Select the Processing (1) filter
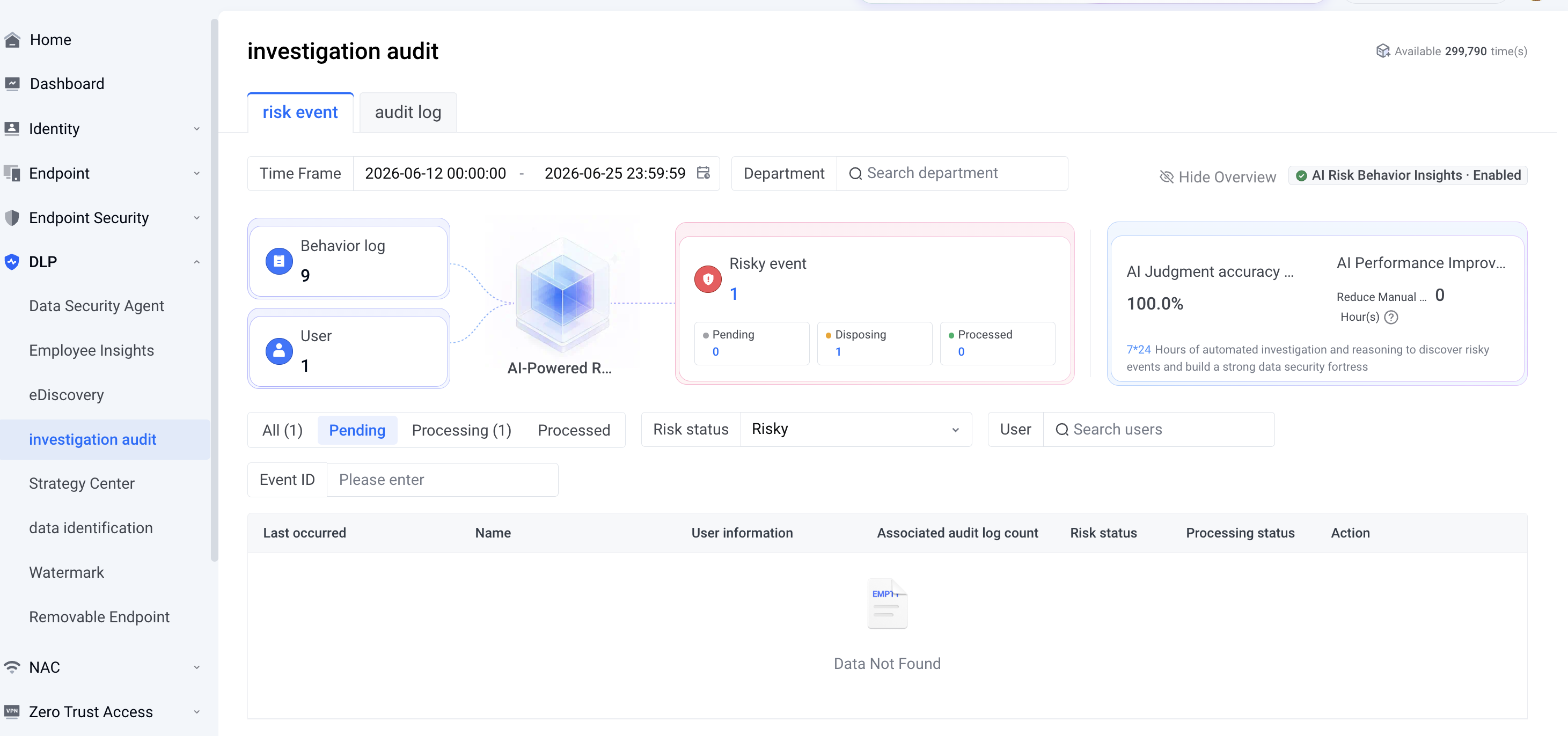Screen dimensions: 1568x736 [461, 430]
